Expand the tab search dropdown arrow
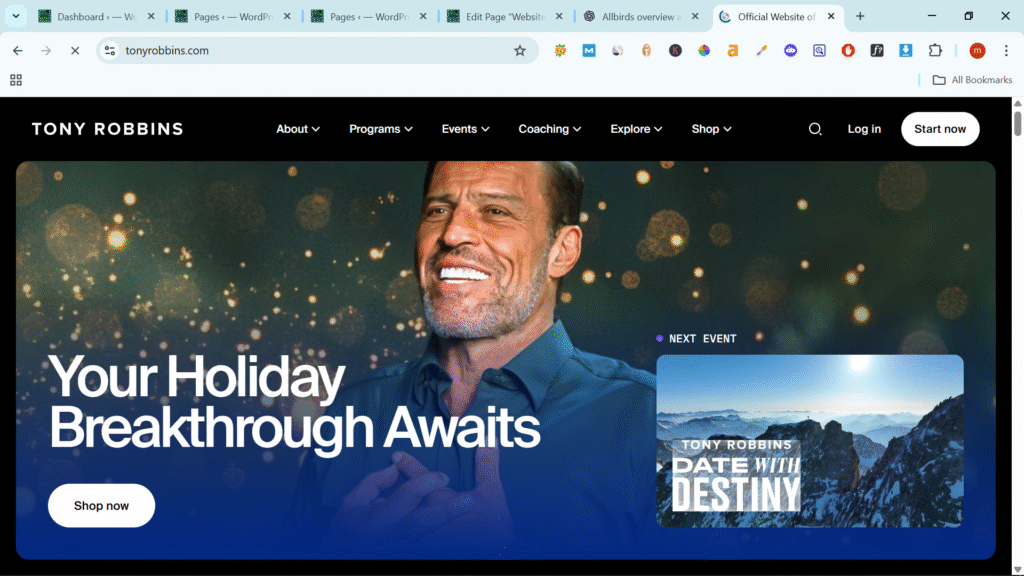The width and height of the screenshot is (1024, 576). click(x=16, y=16)
